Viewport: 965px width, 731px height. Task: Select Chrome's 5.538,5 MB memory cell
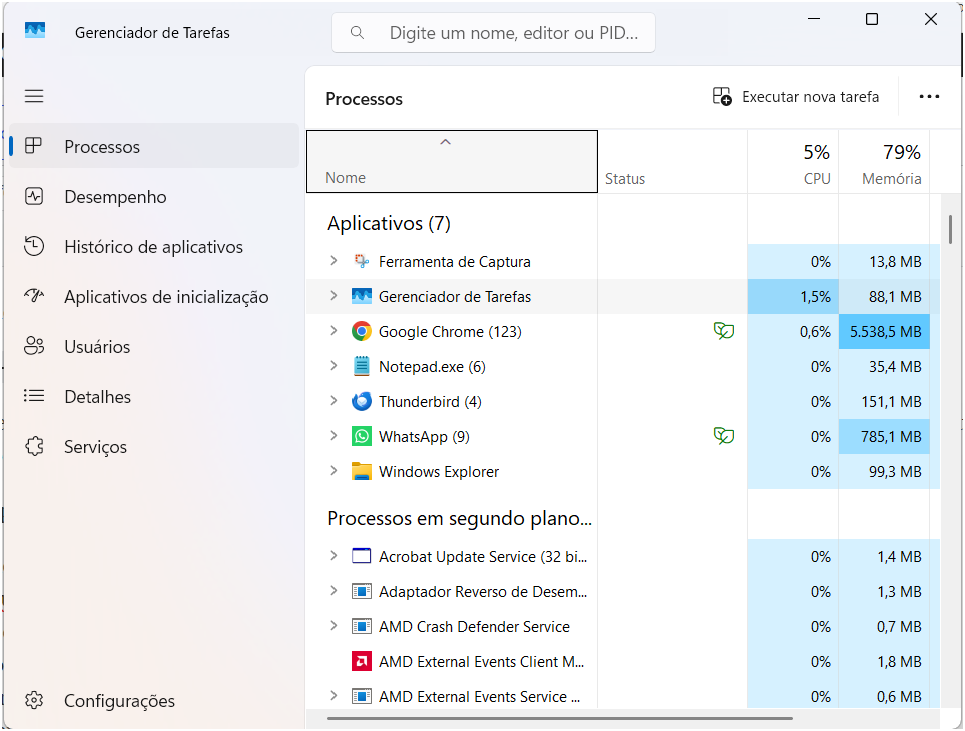[884, 332]
